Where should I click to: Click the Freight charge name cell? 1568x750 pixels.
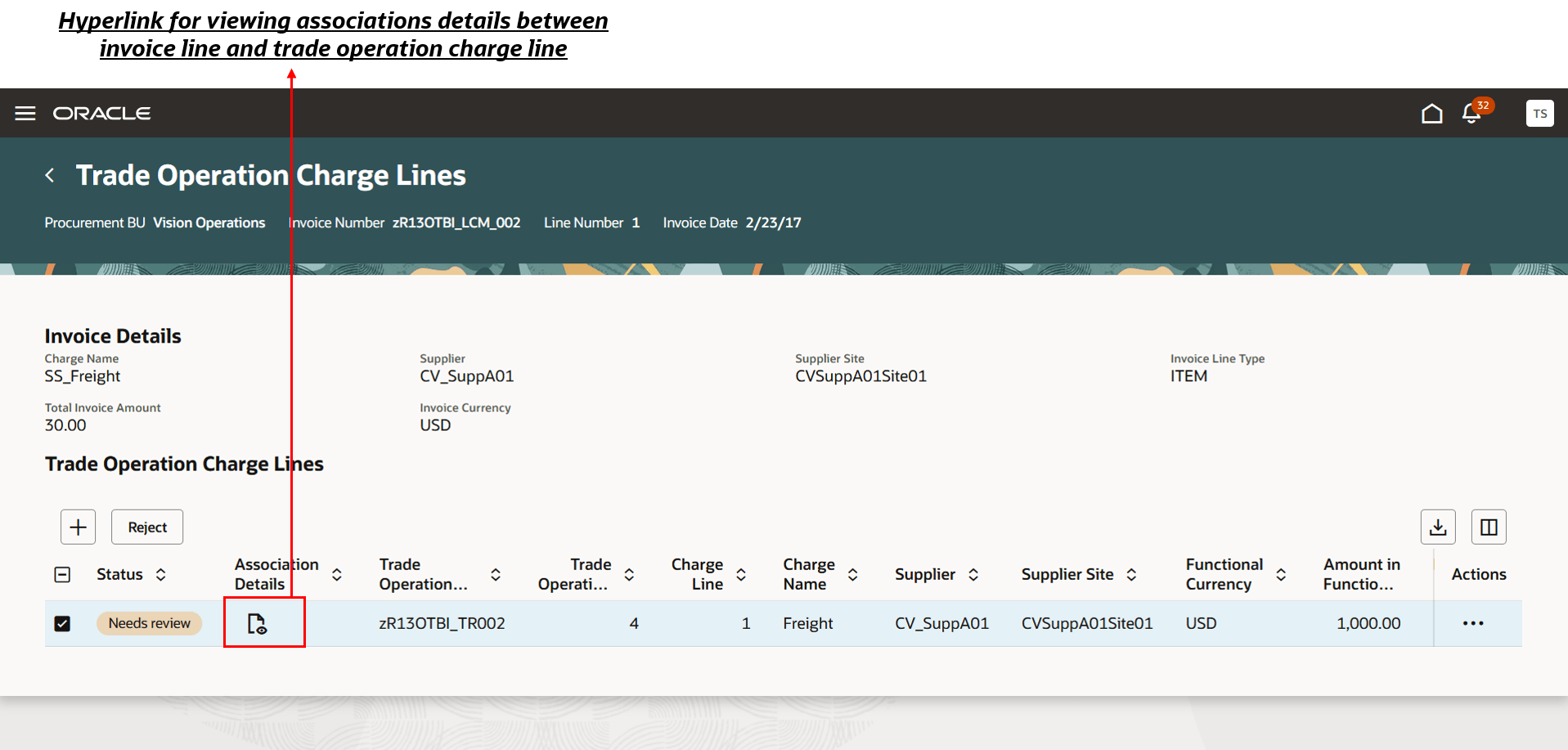click(808, 623)
